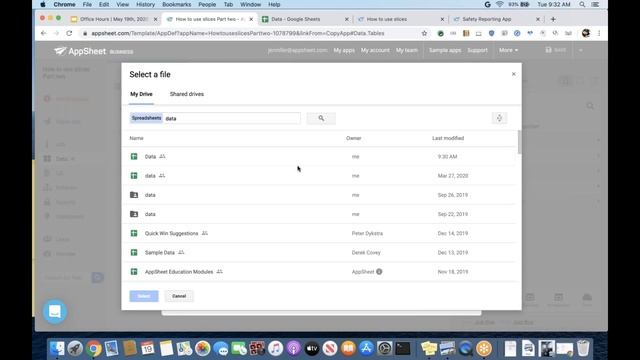Open Apple TV from the Dock
Image resolution: width=640 pixels, height=360 pixels.
tap(312, 349)
